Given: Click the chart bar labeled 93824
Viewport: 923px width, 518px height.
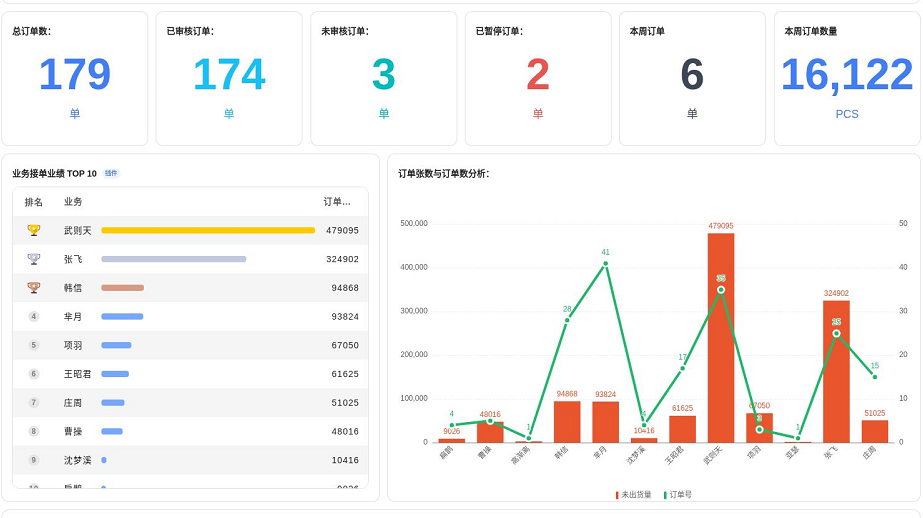Looking at the screenshot, I should point(605,422).
